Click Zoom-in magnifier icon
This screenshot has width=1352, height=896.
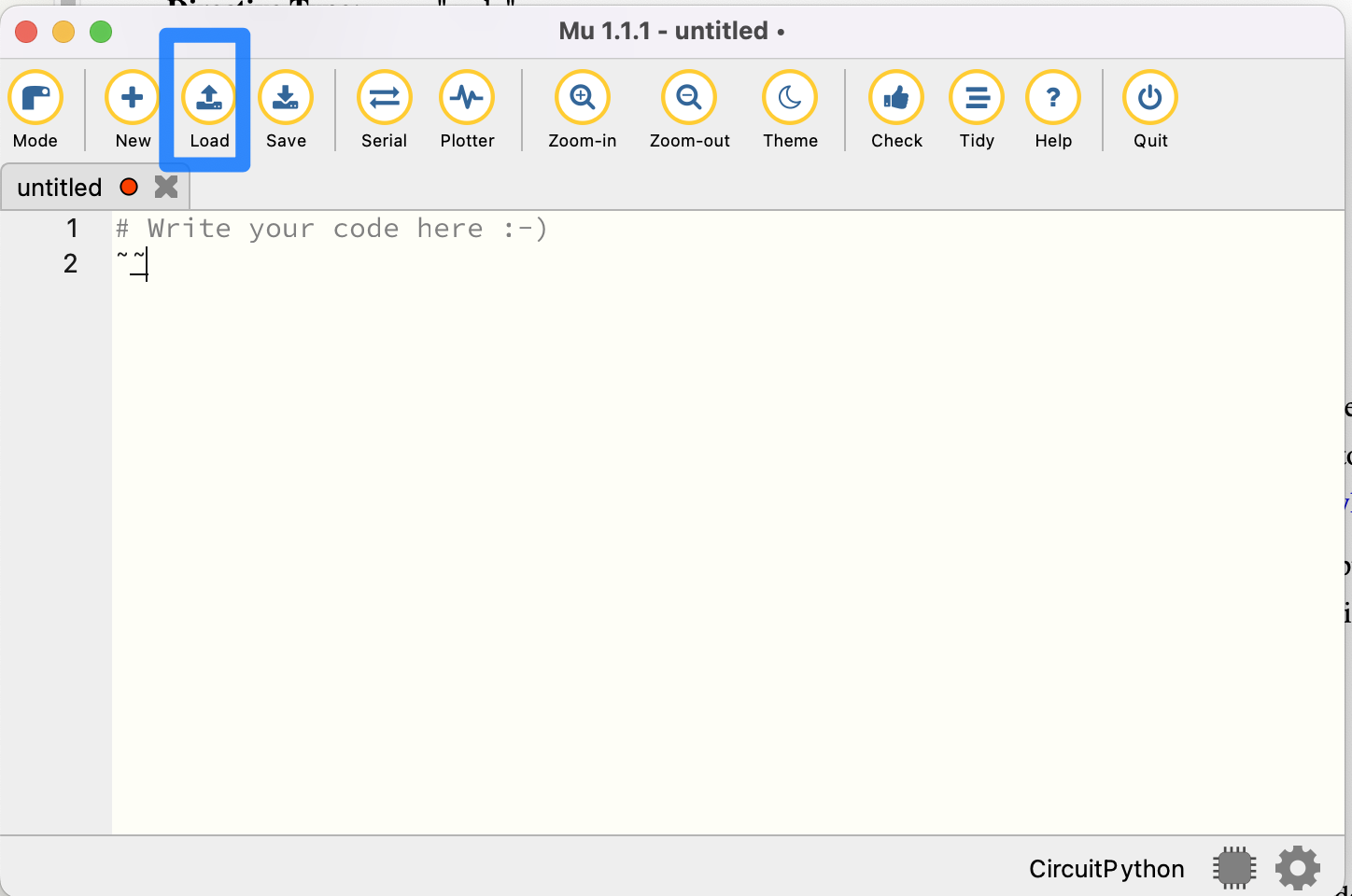(582, 99)
